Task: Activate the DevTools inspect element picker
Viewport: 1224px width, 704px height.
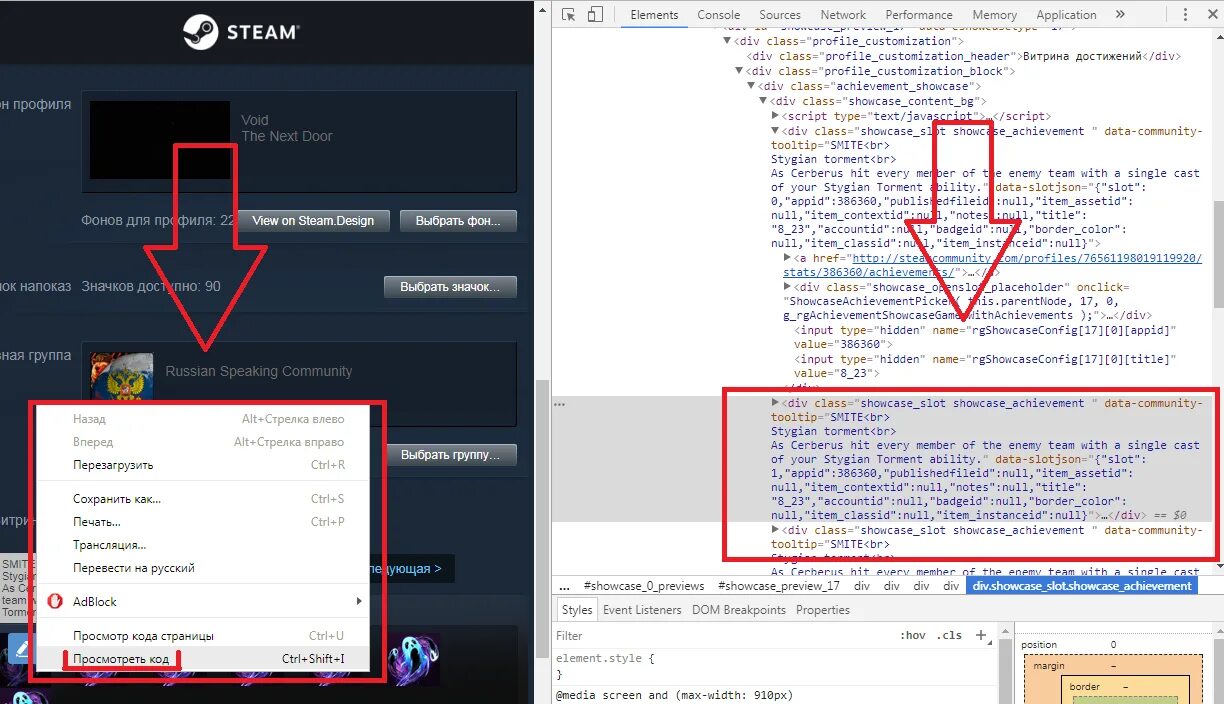Action: point(568,14)
